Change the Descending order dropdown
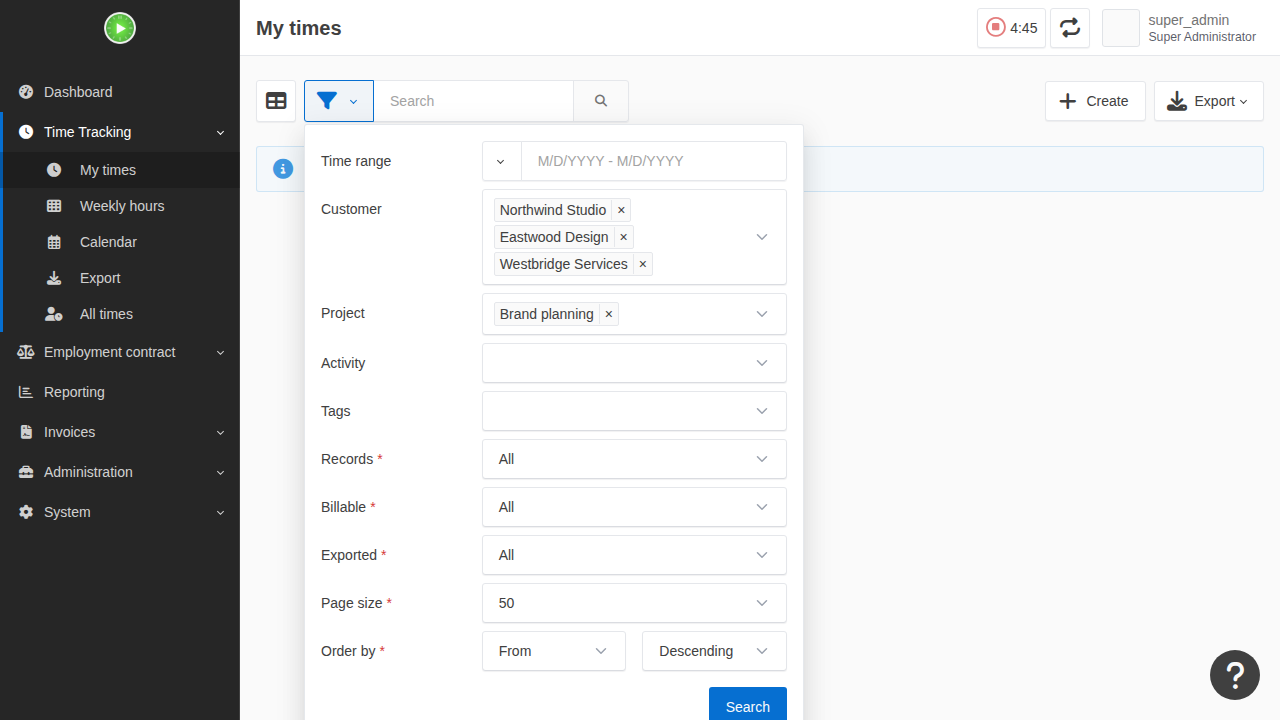The height and width of the screenshot is (720, 1280). [x=714, y=651]
